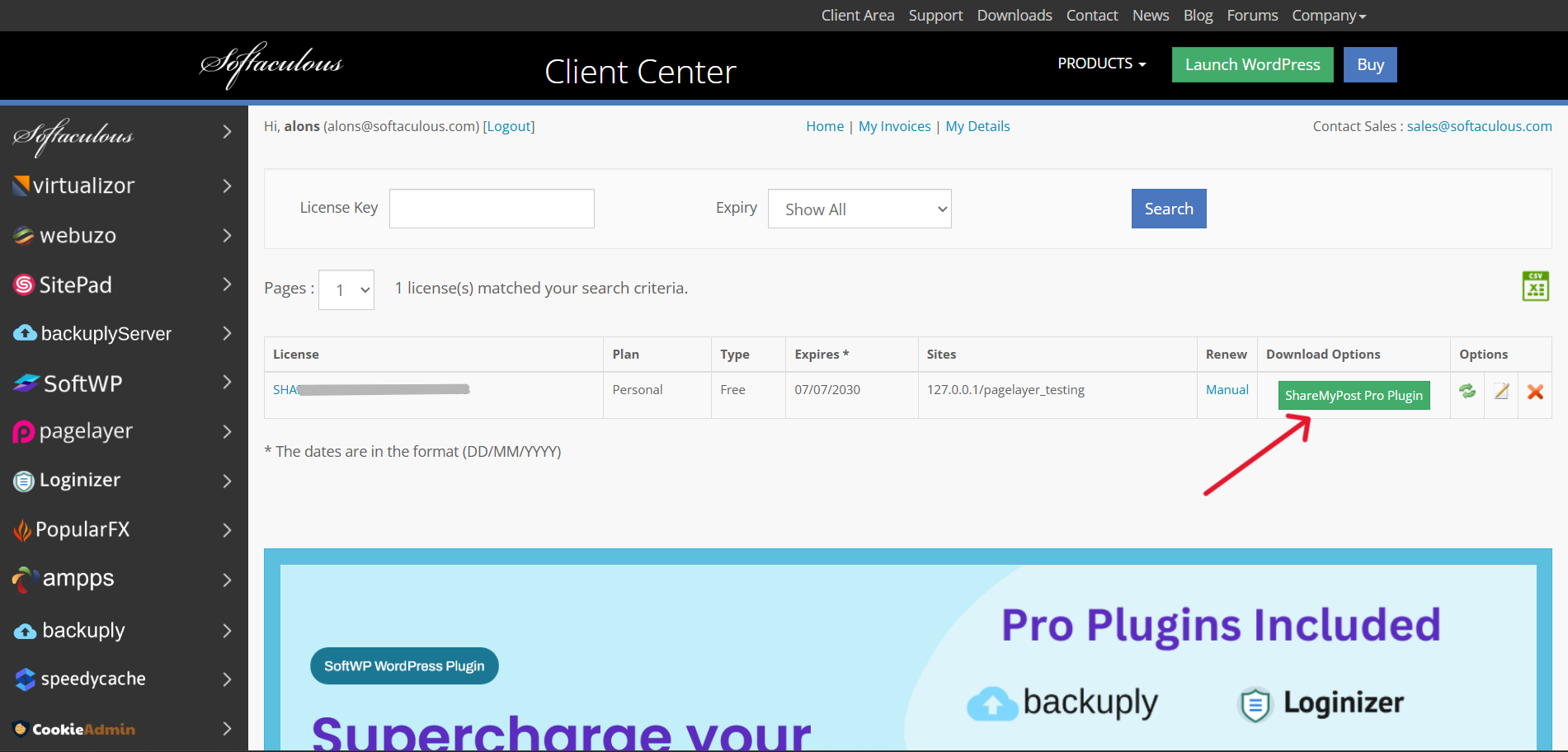
Task: Click the blue Buy button
Action: (x=1370, y=64)
